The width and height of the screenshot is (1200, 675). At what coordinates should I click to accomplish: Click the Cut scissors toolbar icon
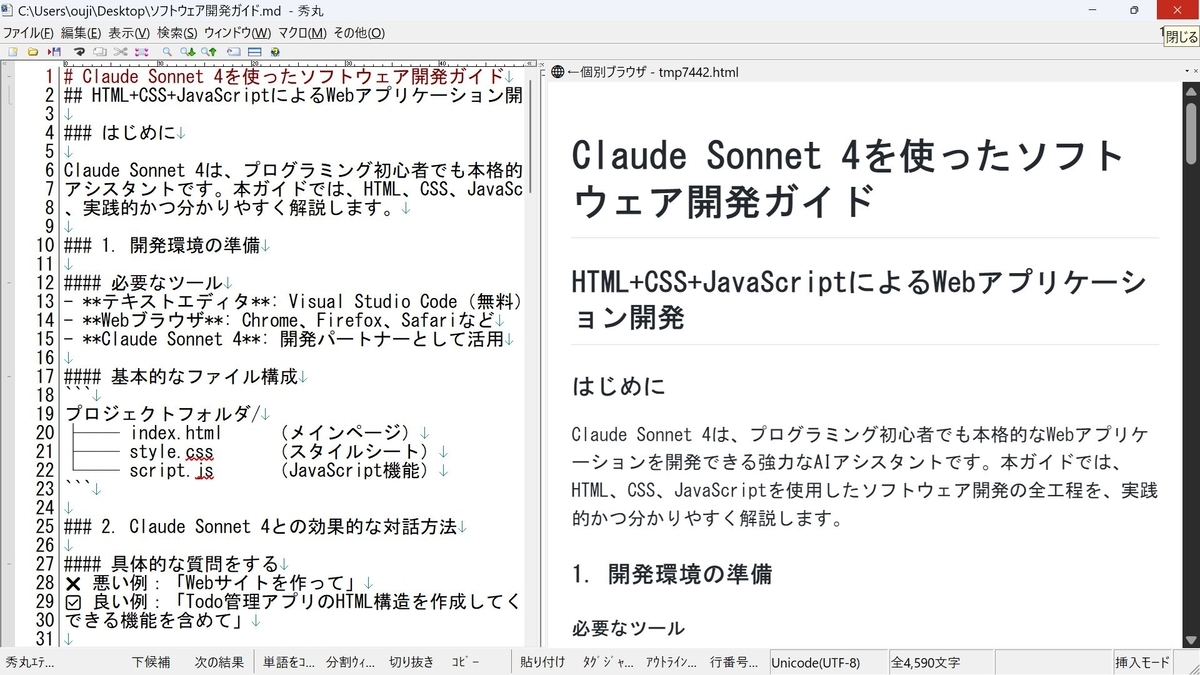pyautogui.click(x=120, y=51)
